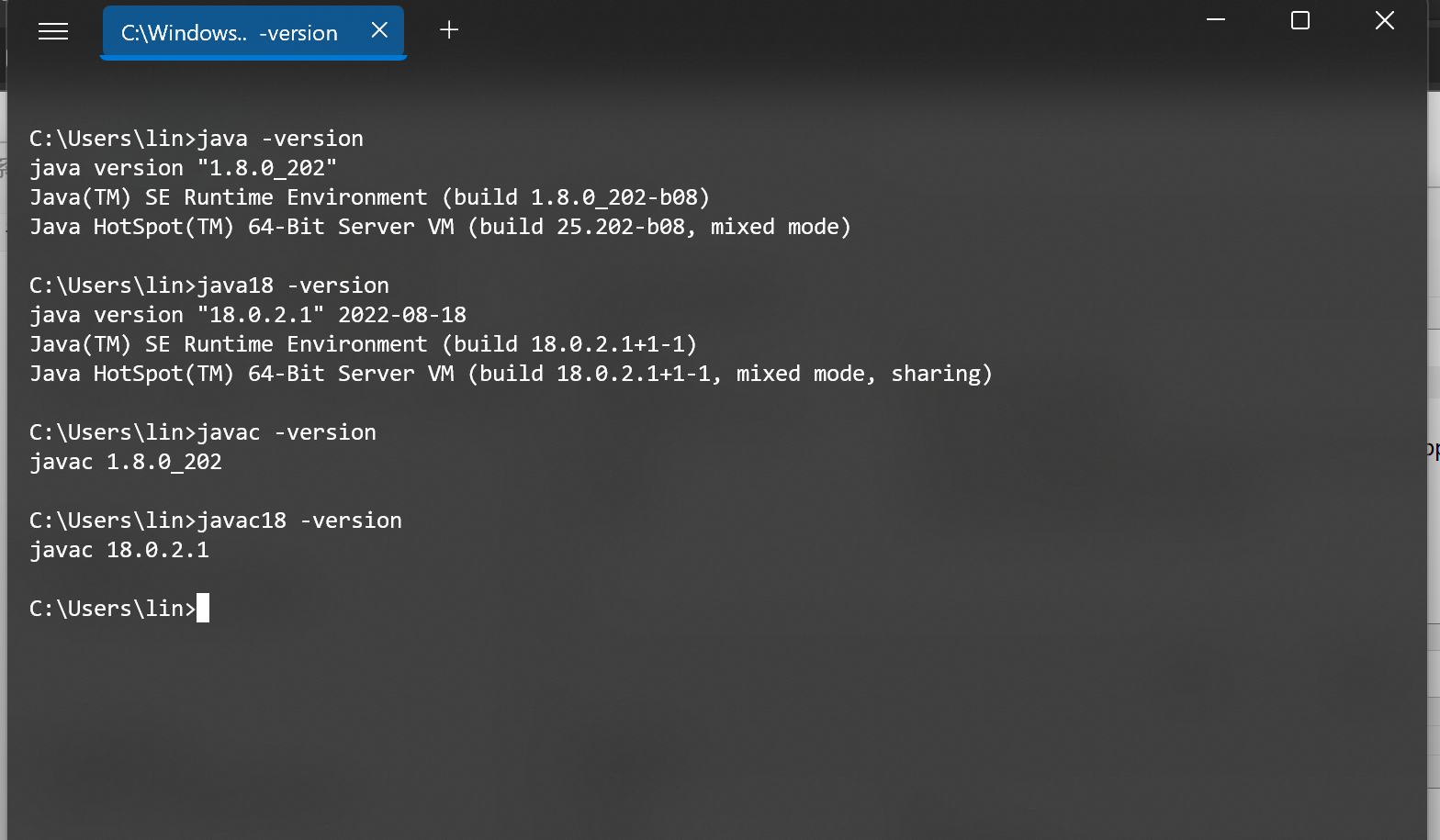Open a new tab with plus icon
Screen dimensions: 1440x840
[449, 30]
